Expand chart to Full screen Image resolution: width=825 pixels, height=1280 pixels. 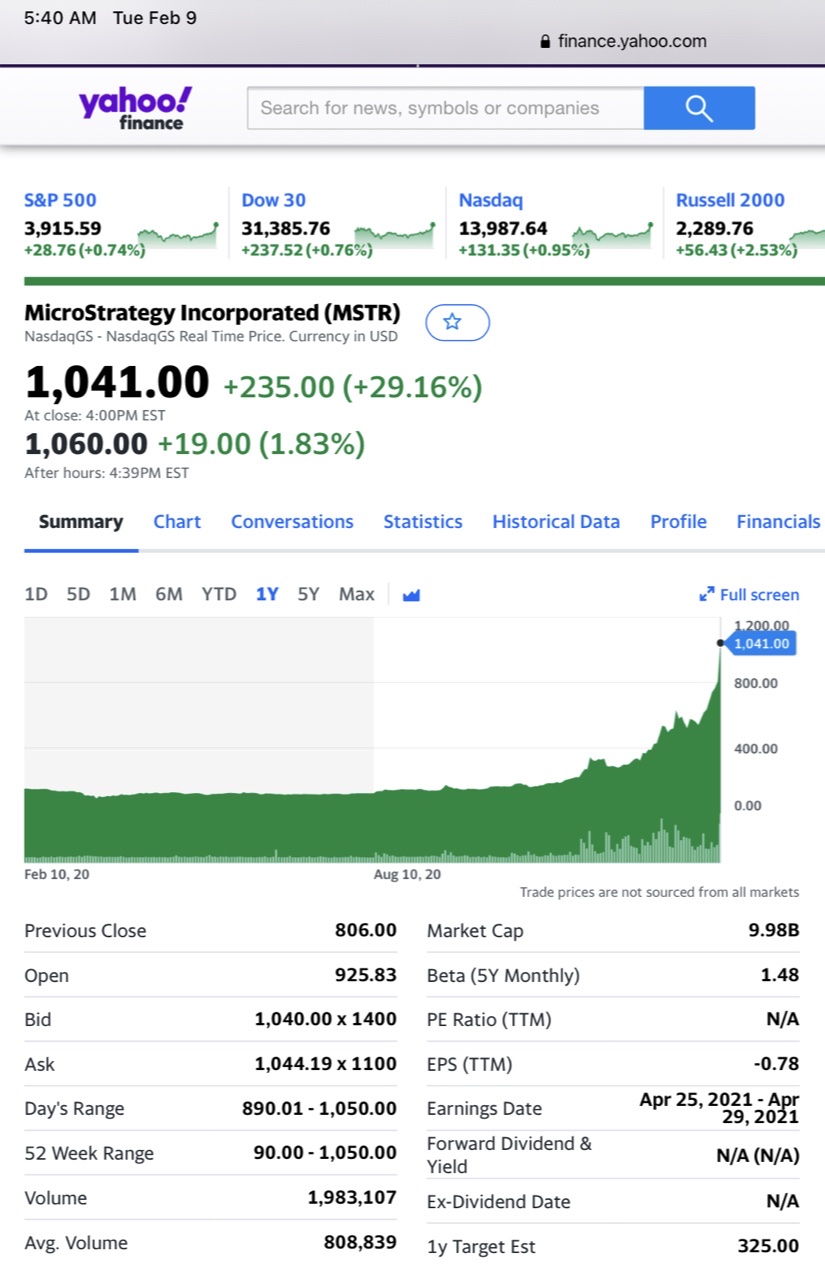coord(749,595)
